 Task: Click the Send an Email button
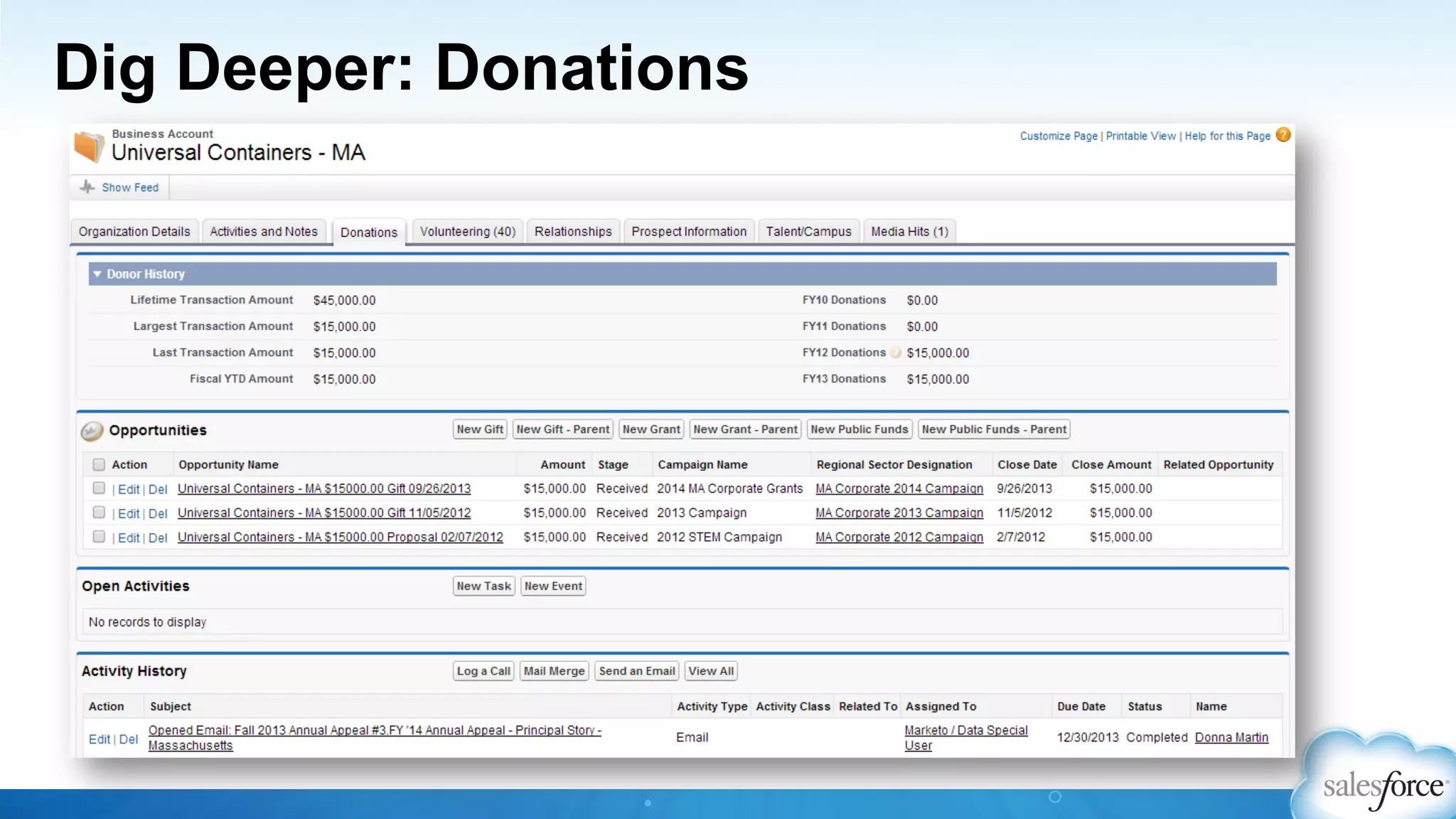(x=637, y=671)
